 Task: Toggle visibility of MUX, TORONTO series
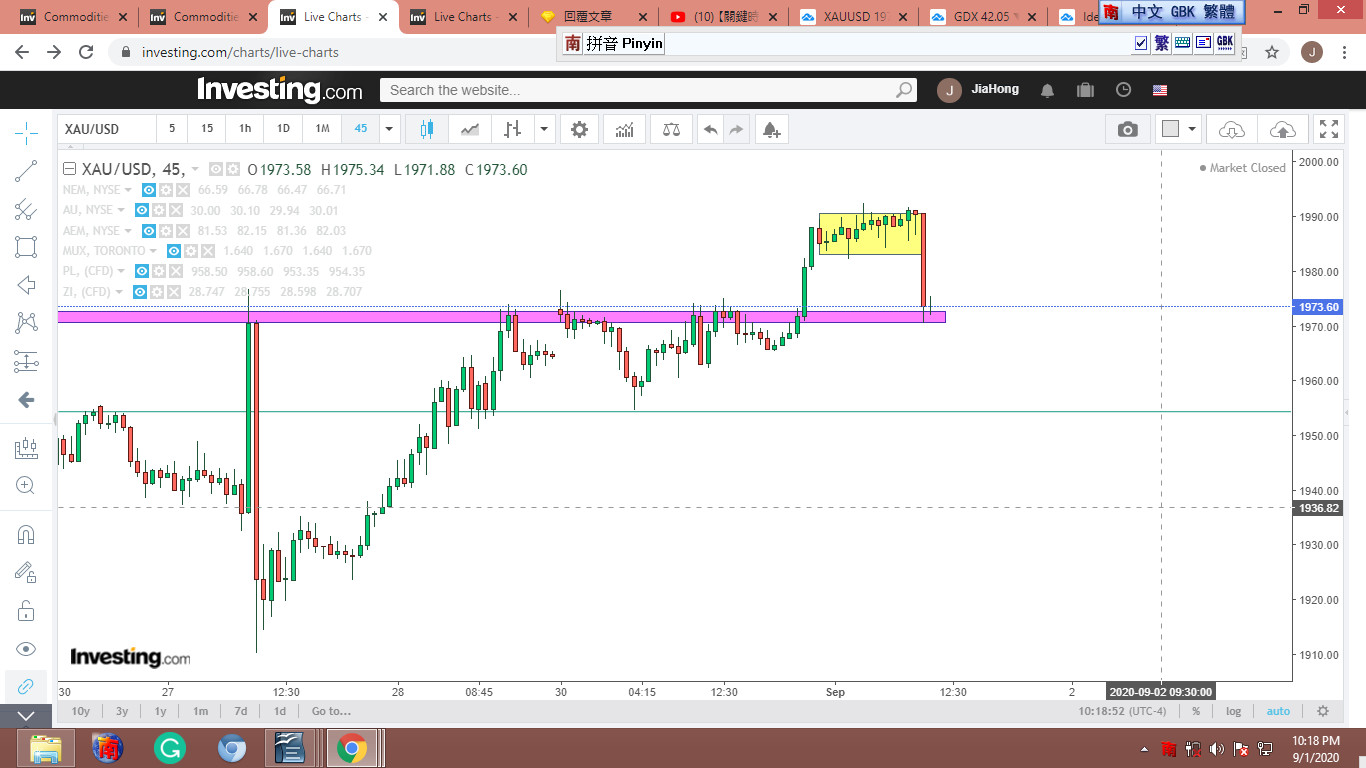[175, 251]
